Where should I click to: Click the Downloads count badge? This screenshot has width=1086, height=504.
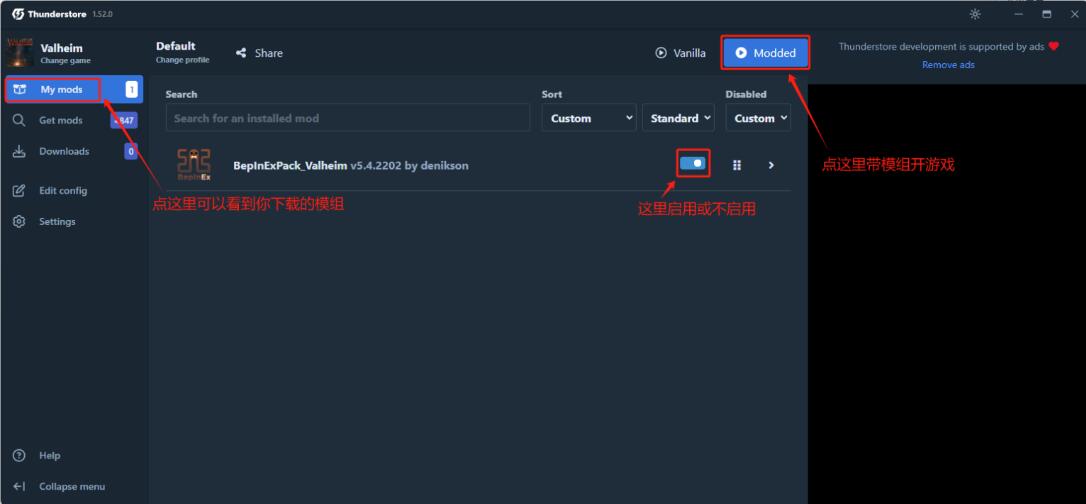click(131, 151)
